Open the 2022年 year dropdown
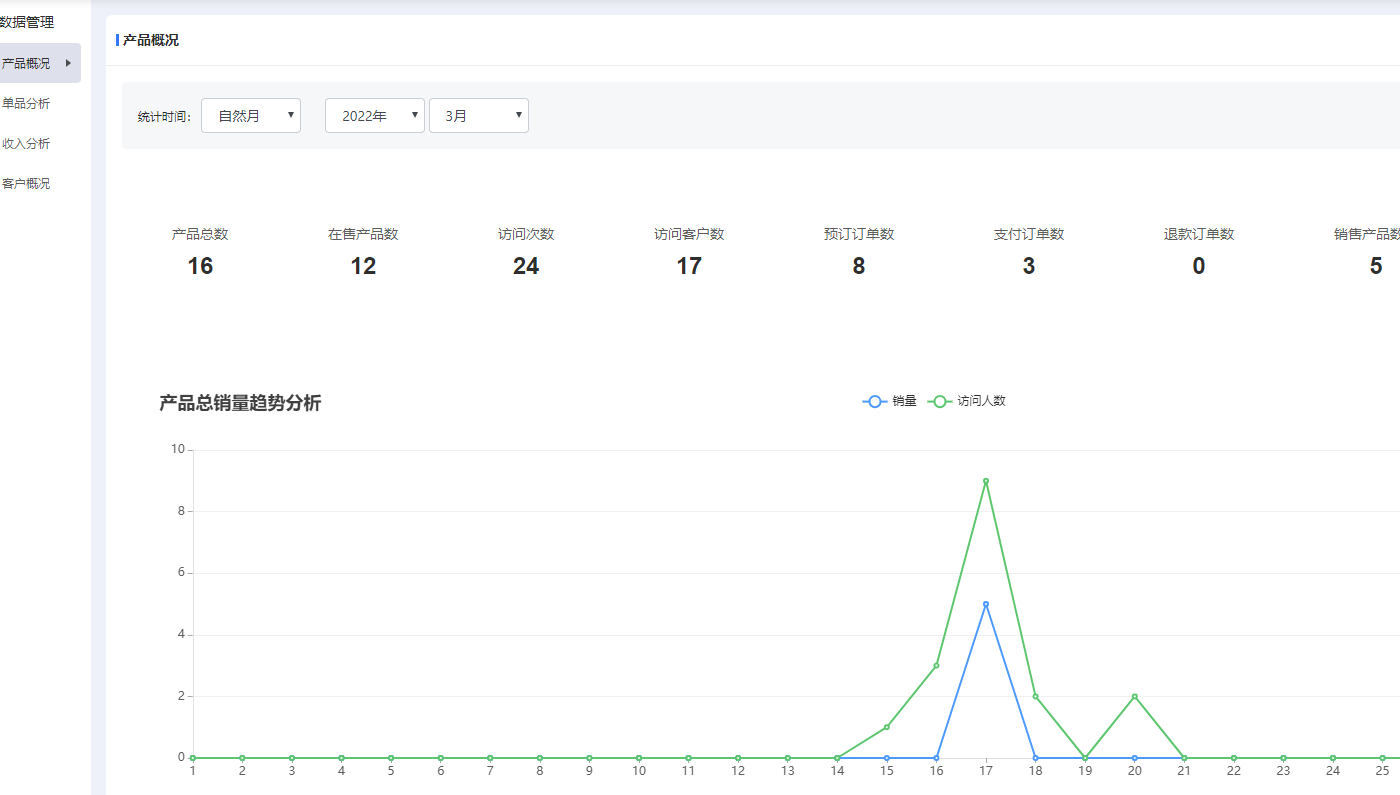Screen dimensions: 1400x795 click(375, 115)
